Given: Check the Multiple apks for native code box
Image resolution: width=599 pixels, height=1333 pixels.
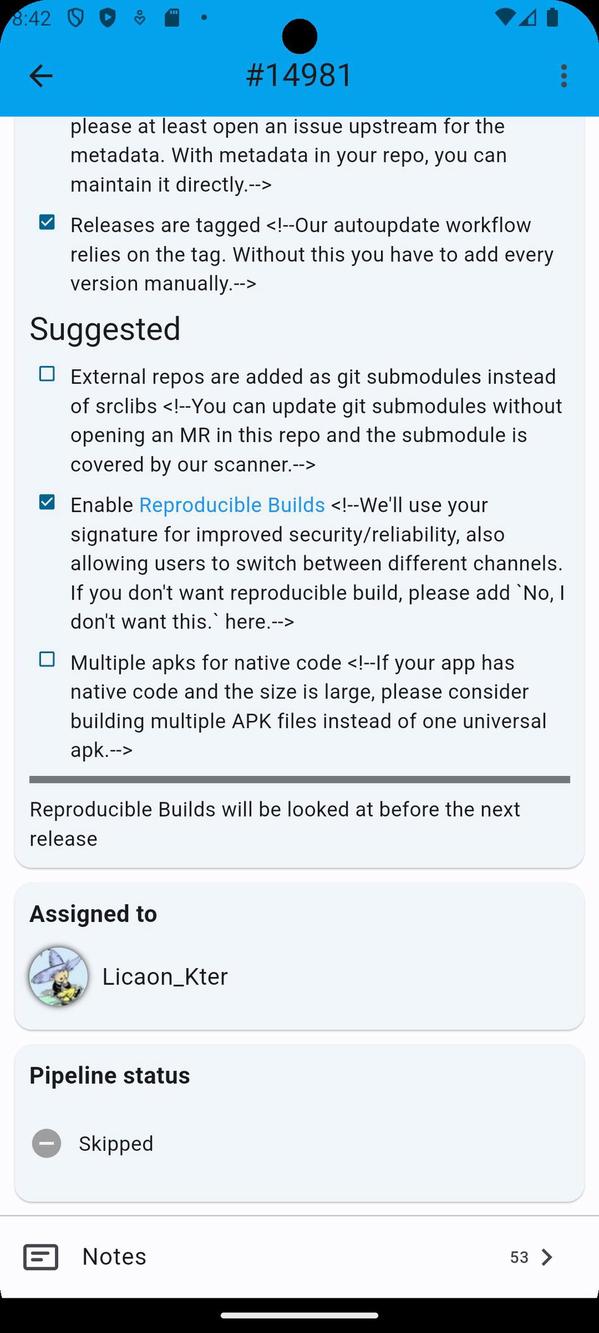Looking at the screenshot, I should click(x=46, y=659).
